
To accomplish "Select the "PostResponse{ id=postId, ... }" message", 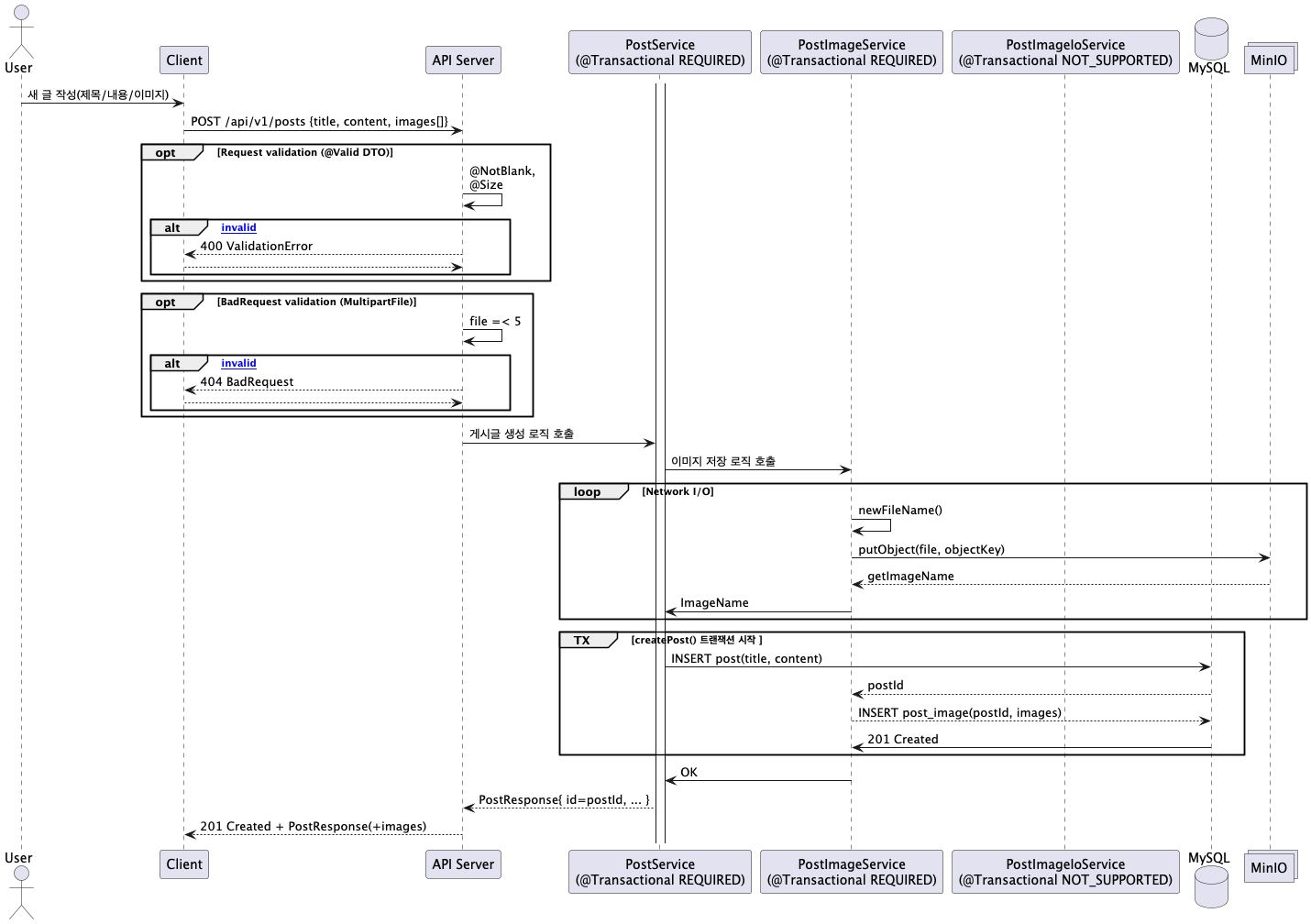I will 564,799.
